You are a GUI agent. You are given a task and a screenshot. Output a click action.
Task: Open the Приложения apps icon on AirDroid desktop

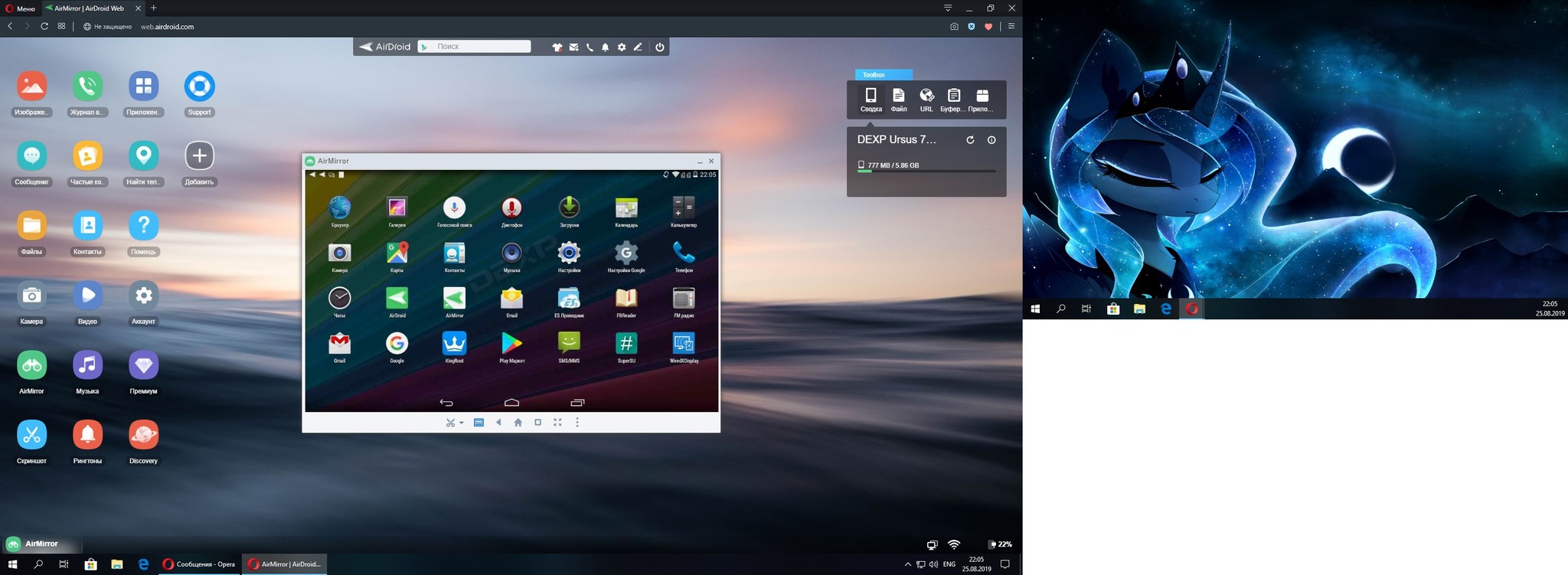click(143, 87)
